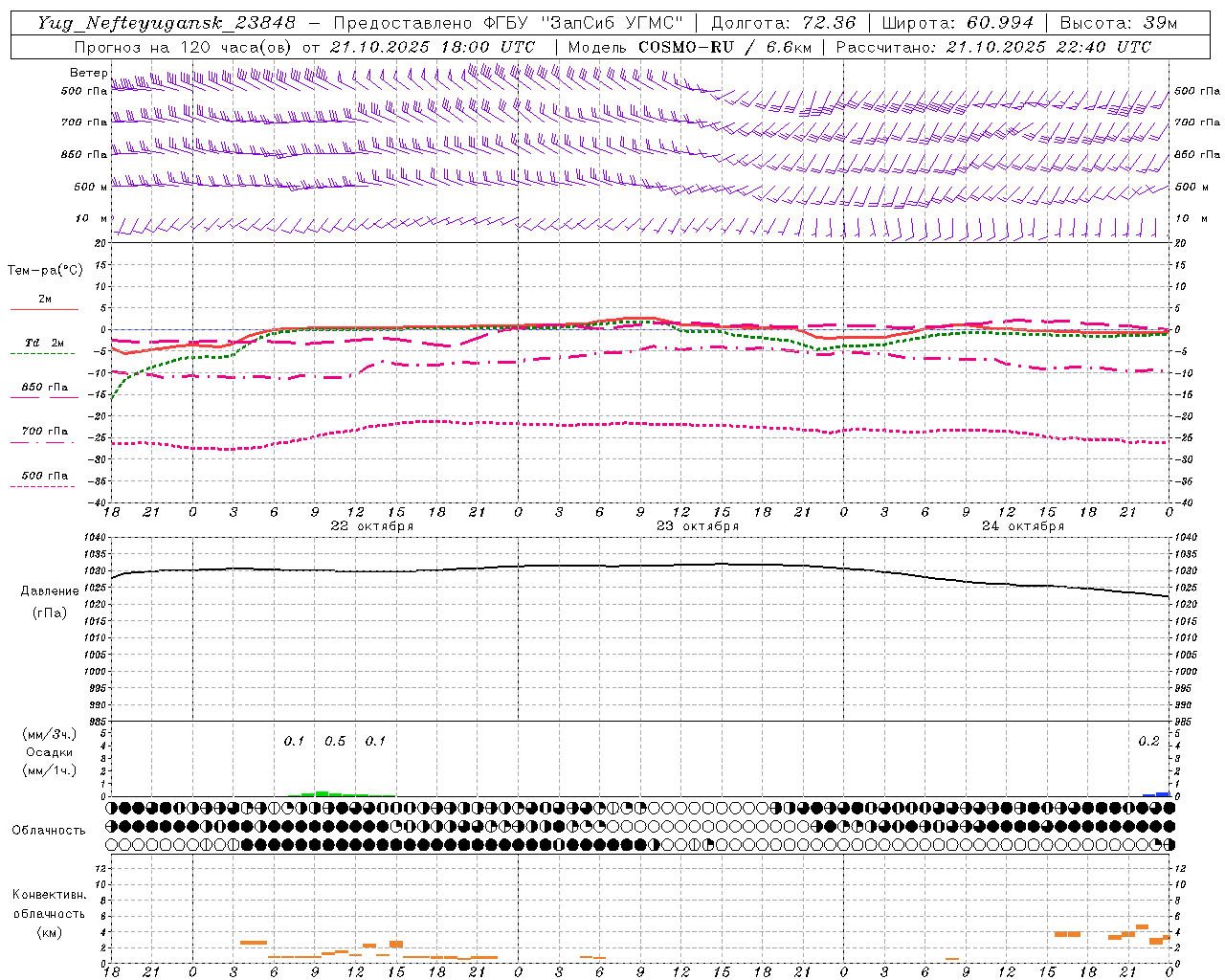Viewport: 1225px width, 980px height.
Task: Click the "Осадки" precipitation label
Action: click(50, 753)
